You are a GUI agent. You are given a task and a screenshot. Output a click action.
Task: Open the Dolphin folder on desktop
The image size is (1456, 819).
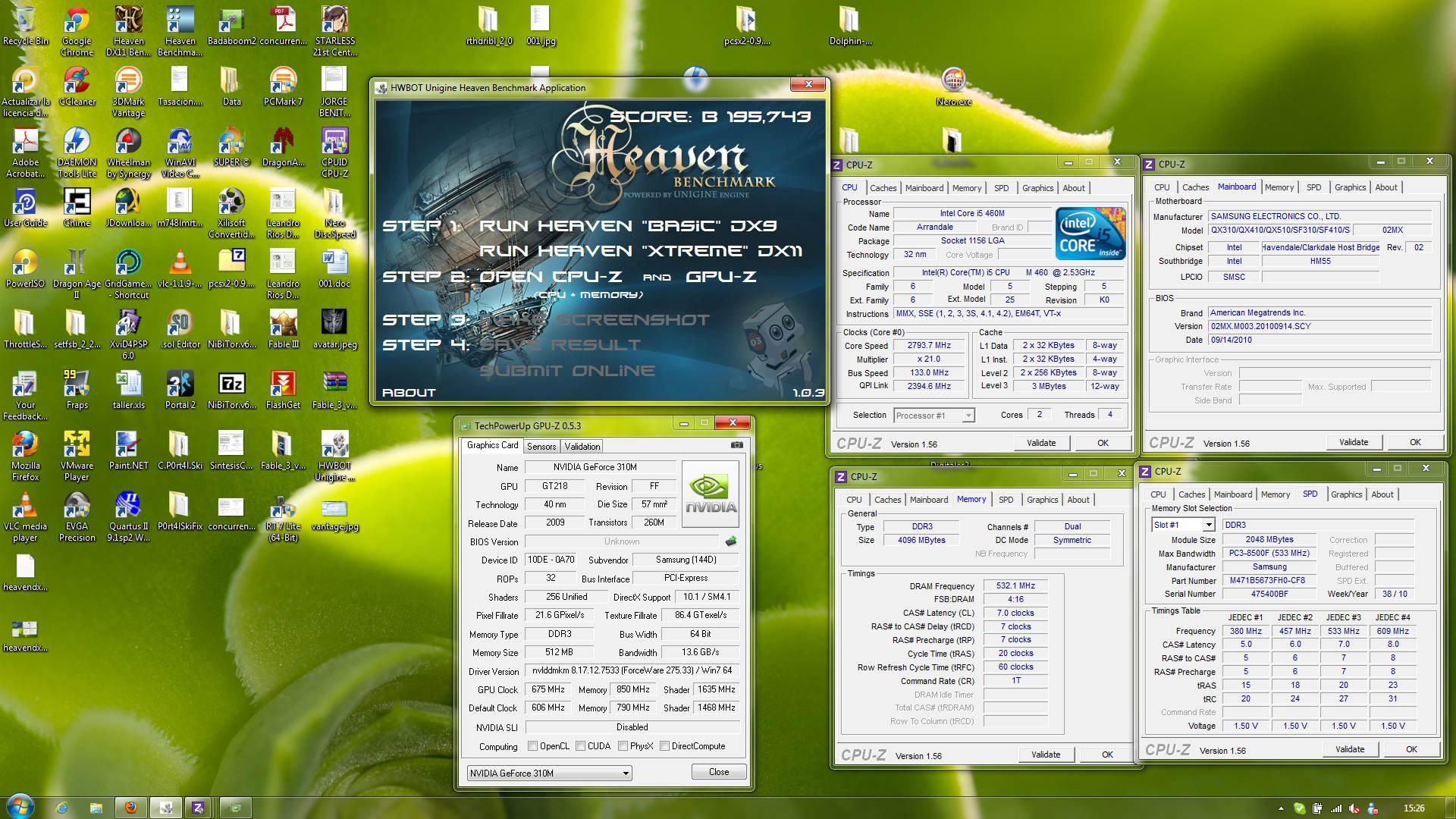pyautogui.click(x=850, y=26)
